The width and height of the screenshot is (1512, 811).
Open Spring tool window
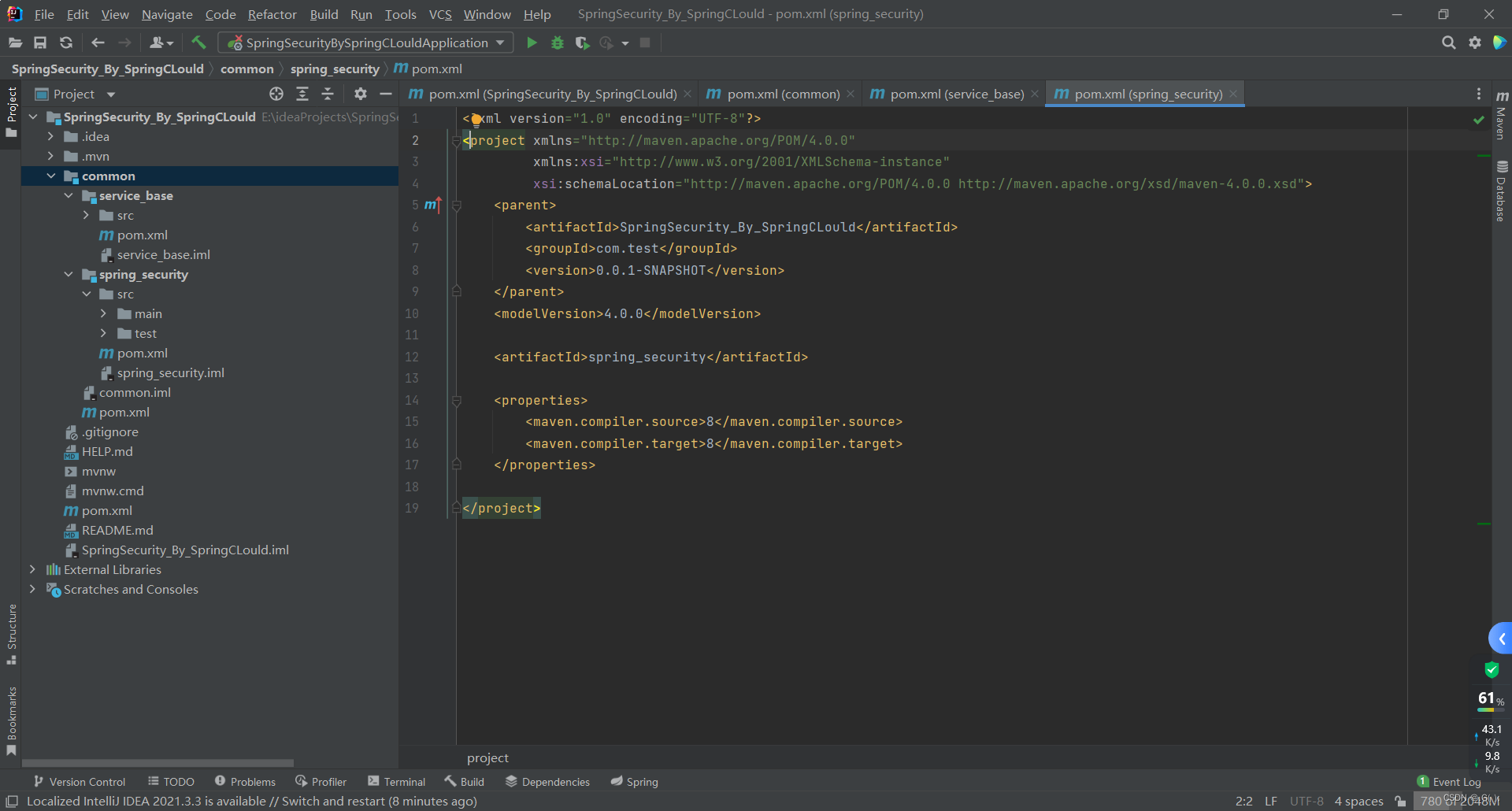pos(634,781)
